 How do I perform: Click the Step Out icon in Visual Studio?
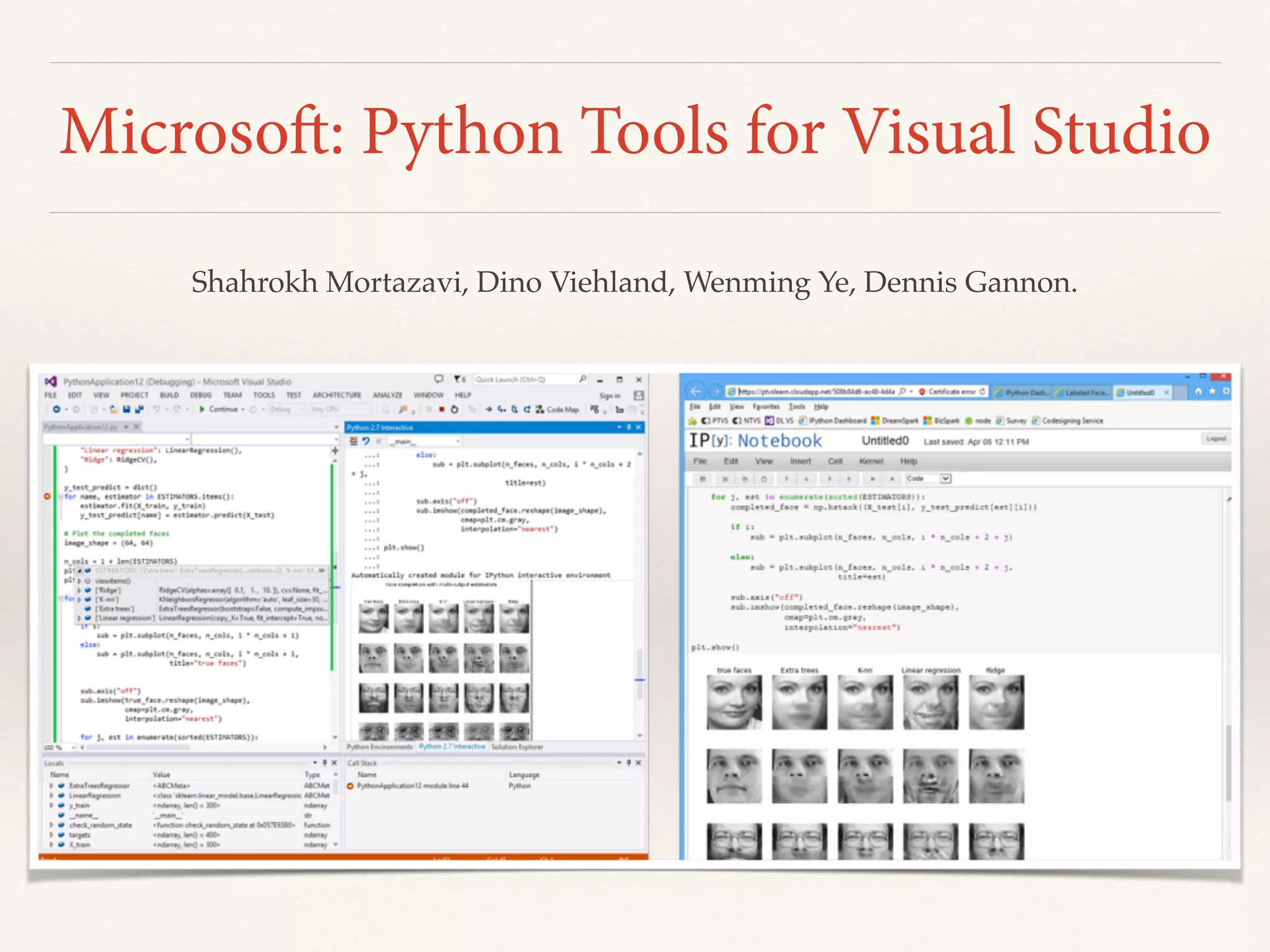(526, 409)
